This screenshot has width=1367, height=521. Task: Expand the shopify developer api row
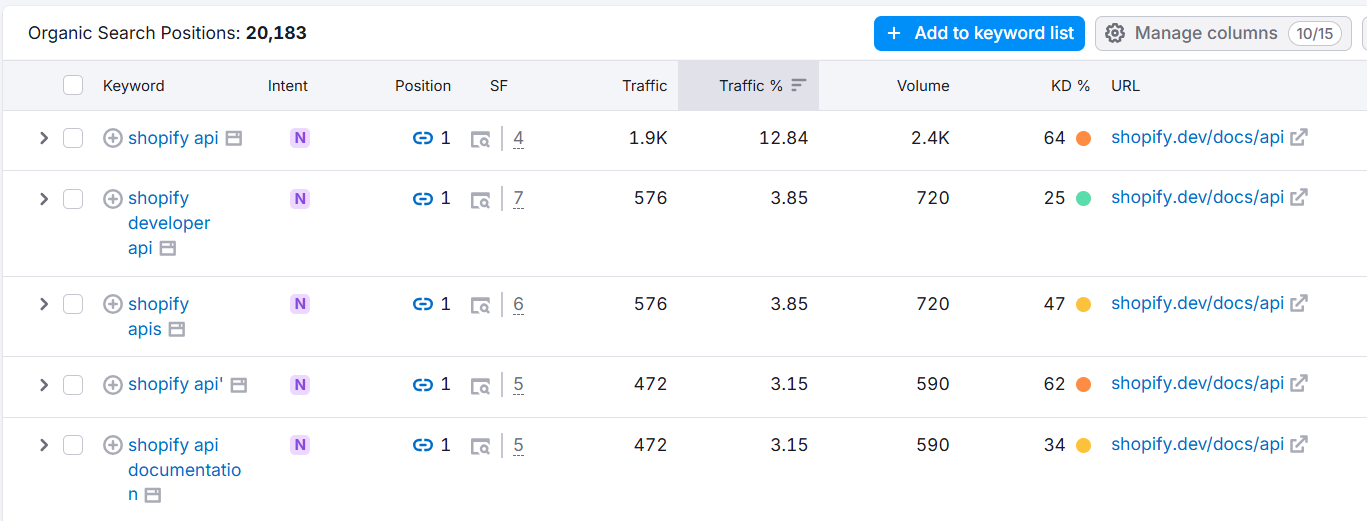coord(43,199)
